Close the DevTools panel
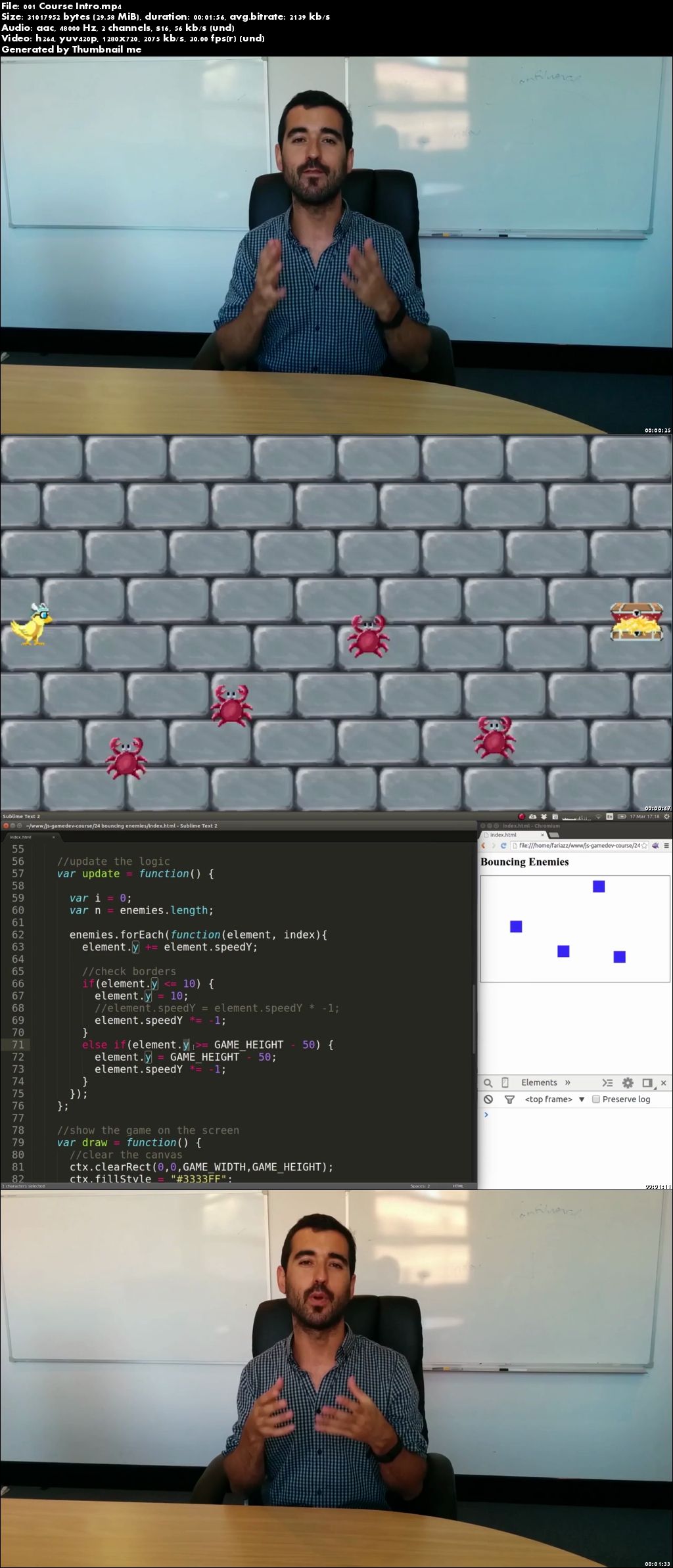 click(663, 1082)
